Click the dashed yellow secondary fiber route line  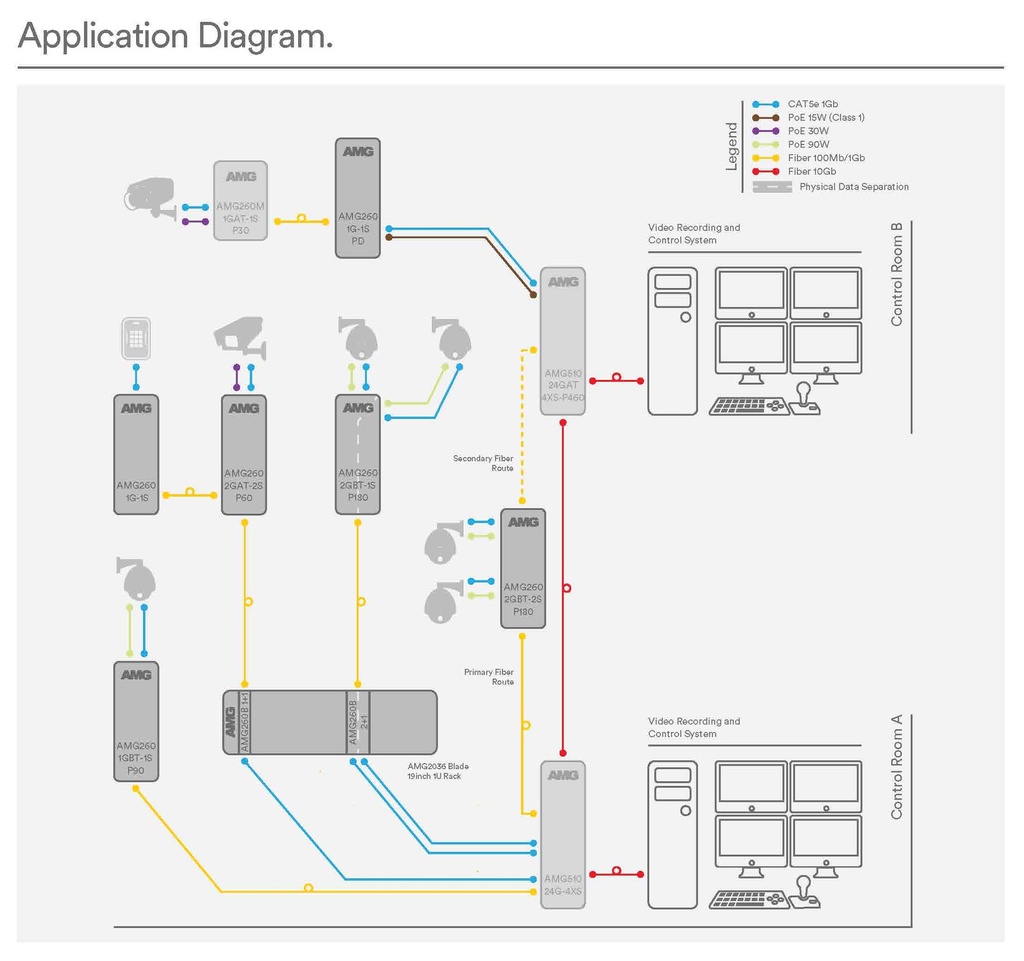pyautogui.click(x=522, y=424)
